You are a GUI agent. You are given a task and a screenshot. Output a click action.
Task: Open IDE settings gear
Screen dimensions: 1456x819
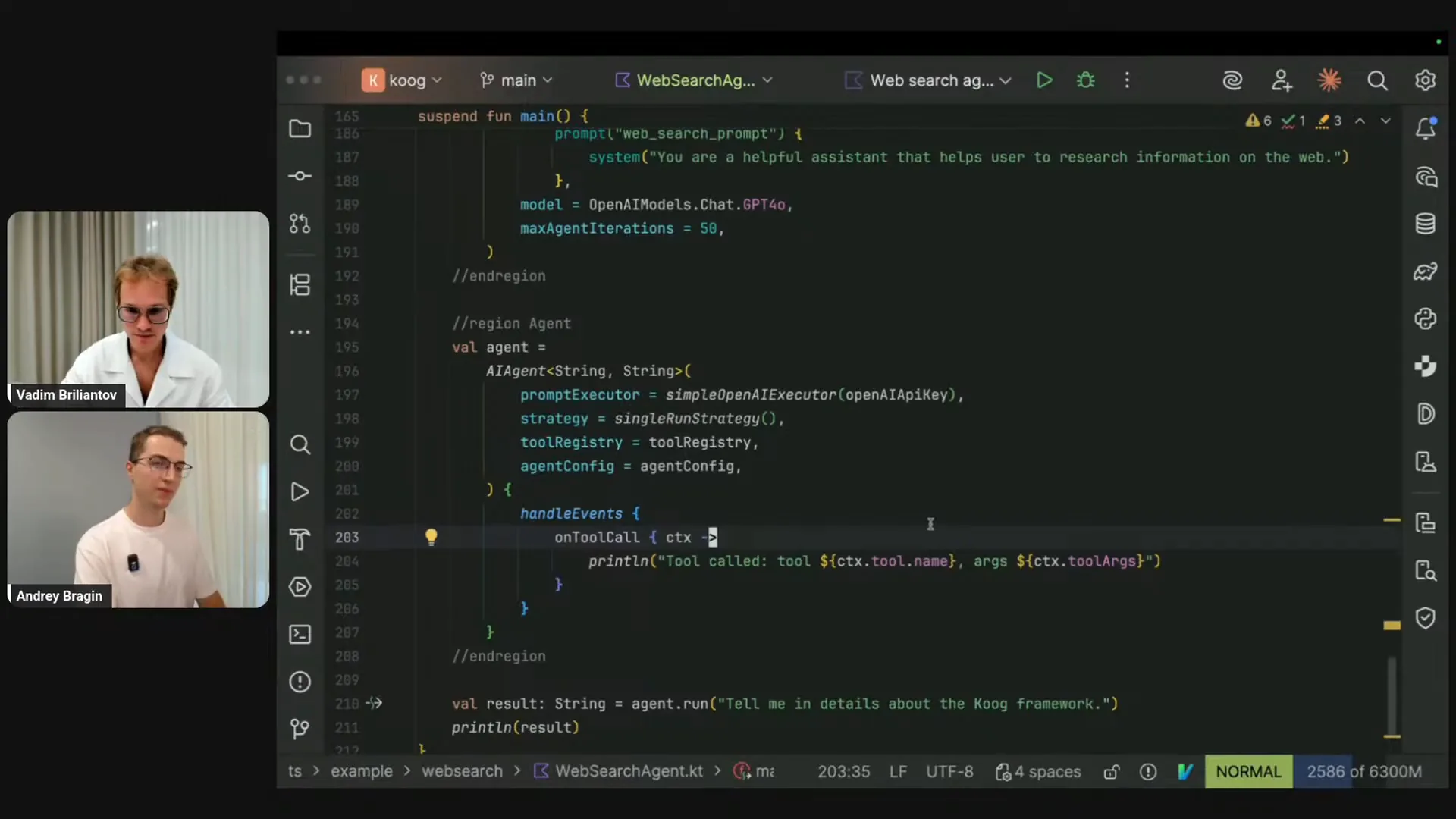coord(1426,80)
